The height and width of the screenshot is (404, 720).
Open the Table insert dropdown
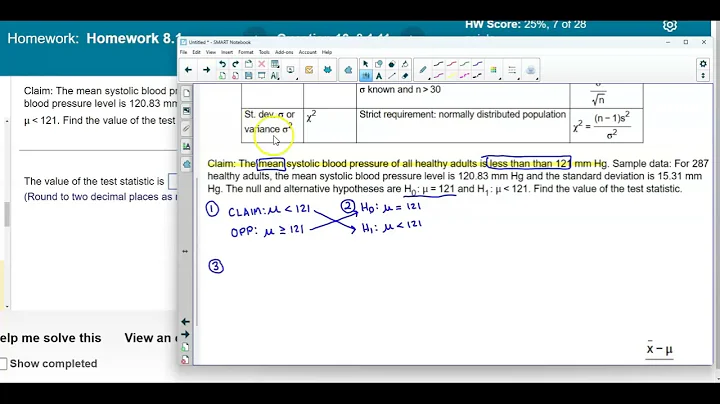[275, 64]
